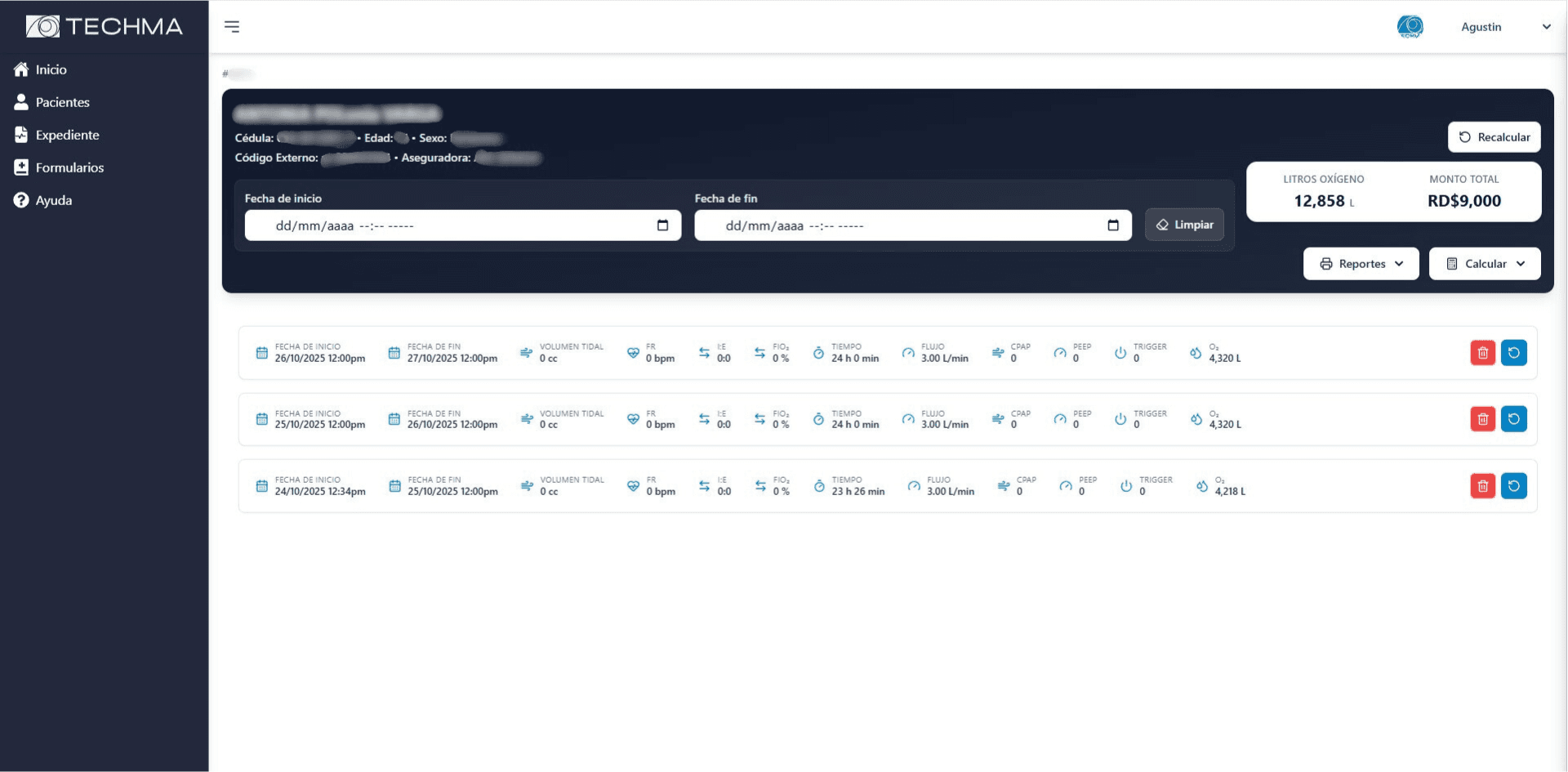
Task: Click the hamburger menu icon to collapse sidebar
Action: coord(232,27)
